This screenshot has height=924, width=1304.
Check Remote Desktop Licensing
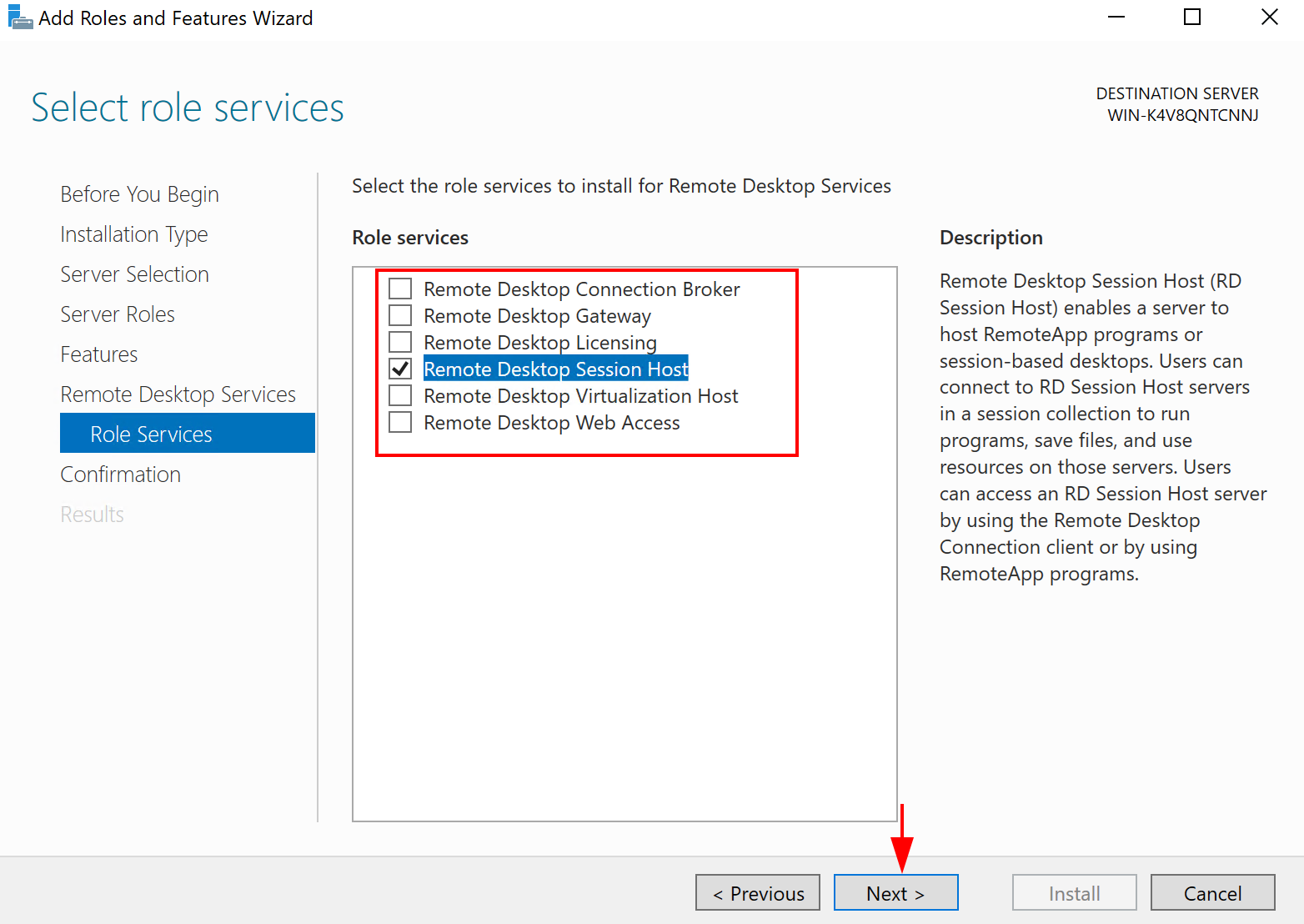[x=399, y=341]
